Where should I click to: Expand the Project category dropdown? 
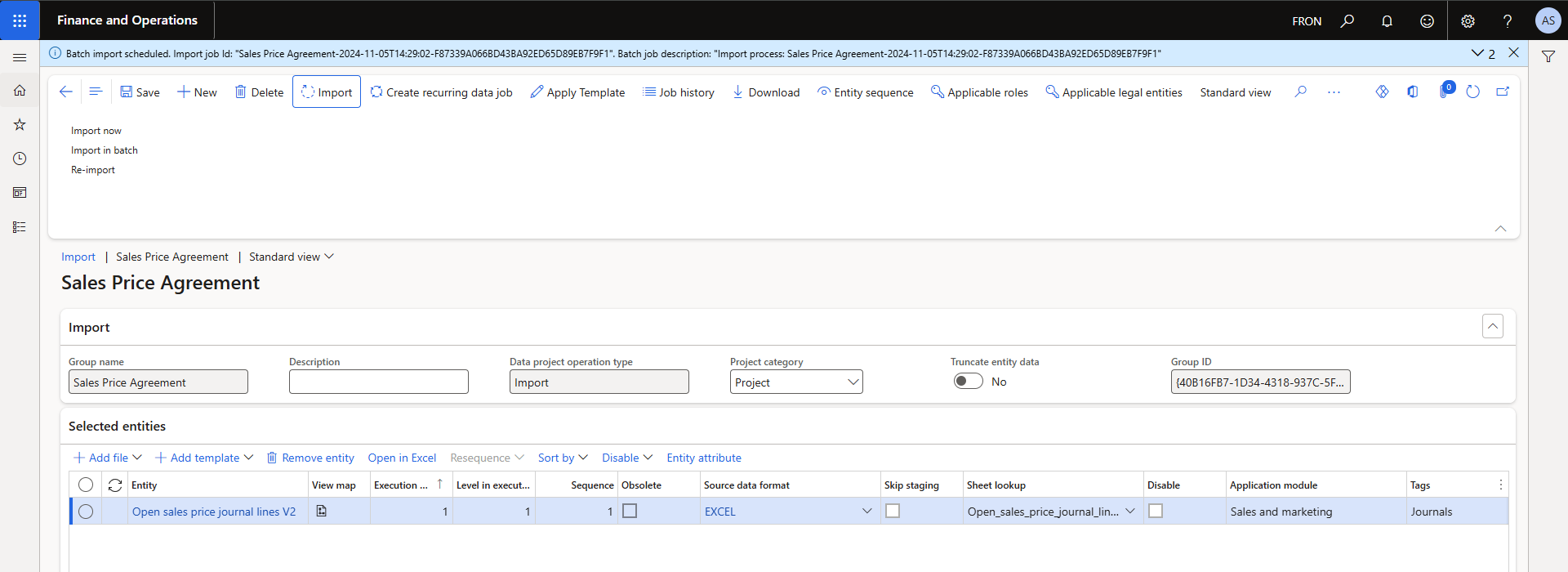pos(853,382)
